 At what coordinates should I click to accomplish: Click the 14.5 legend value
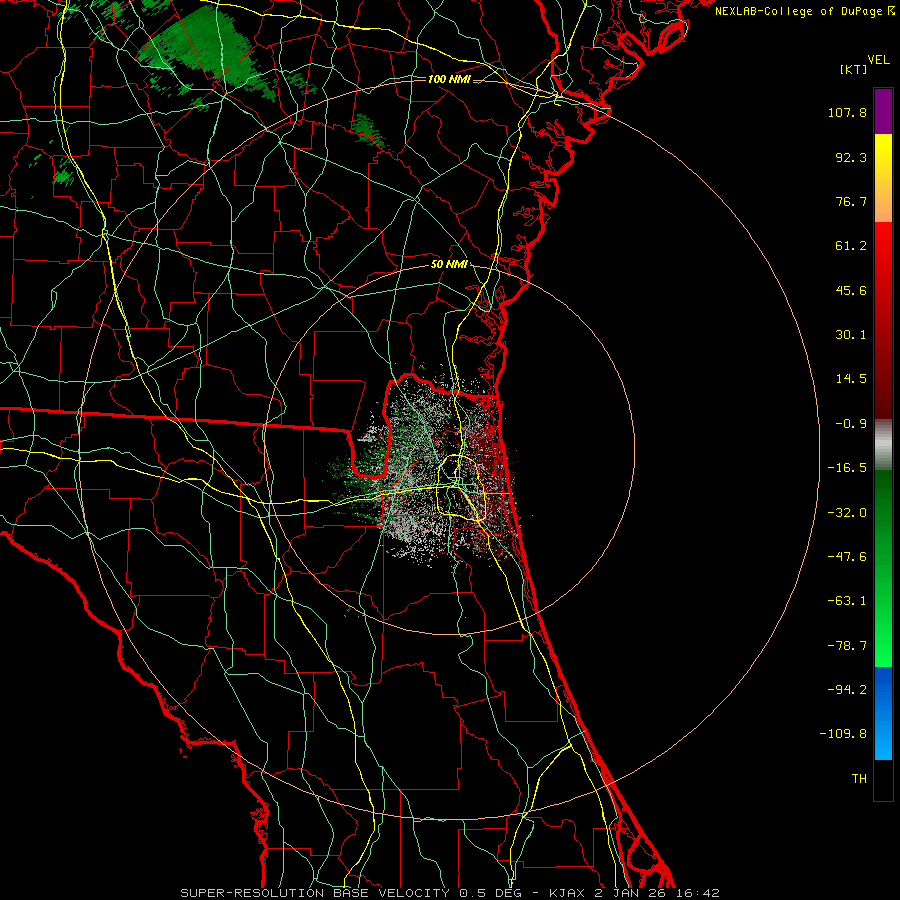(851, 379)
